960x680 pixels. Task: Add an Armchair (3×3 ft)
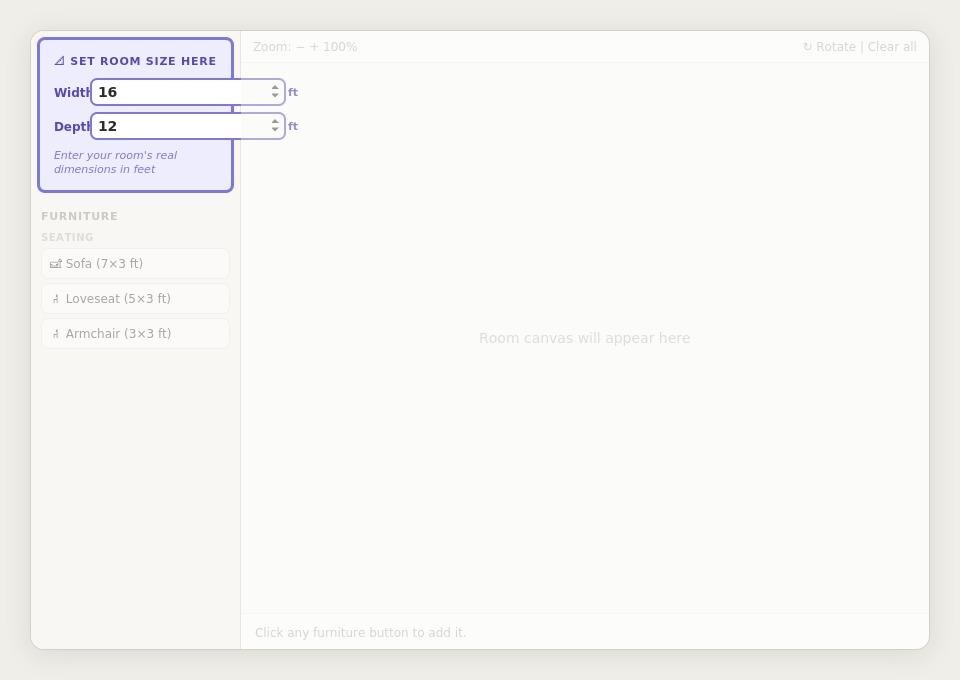click(x=135, y=333)
